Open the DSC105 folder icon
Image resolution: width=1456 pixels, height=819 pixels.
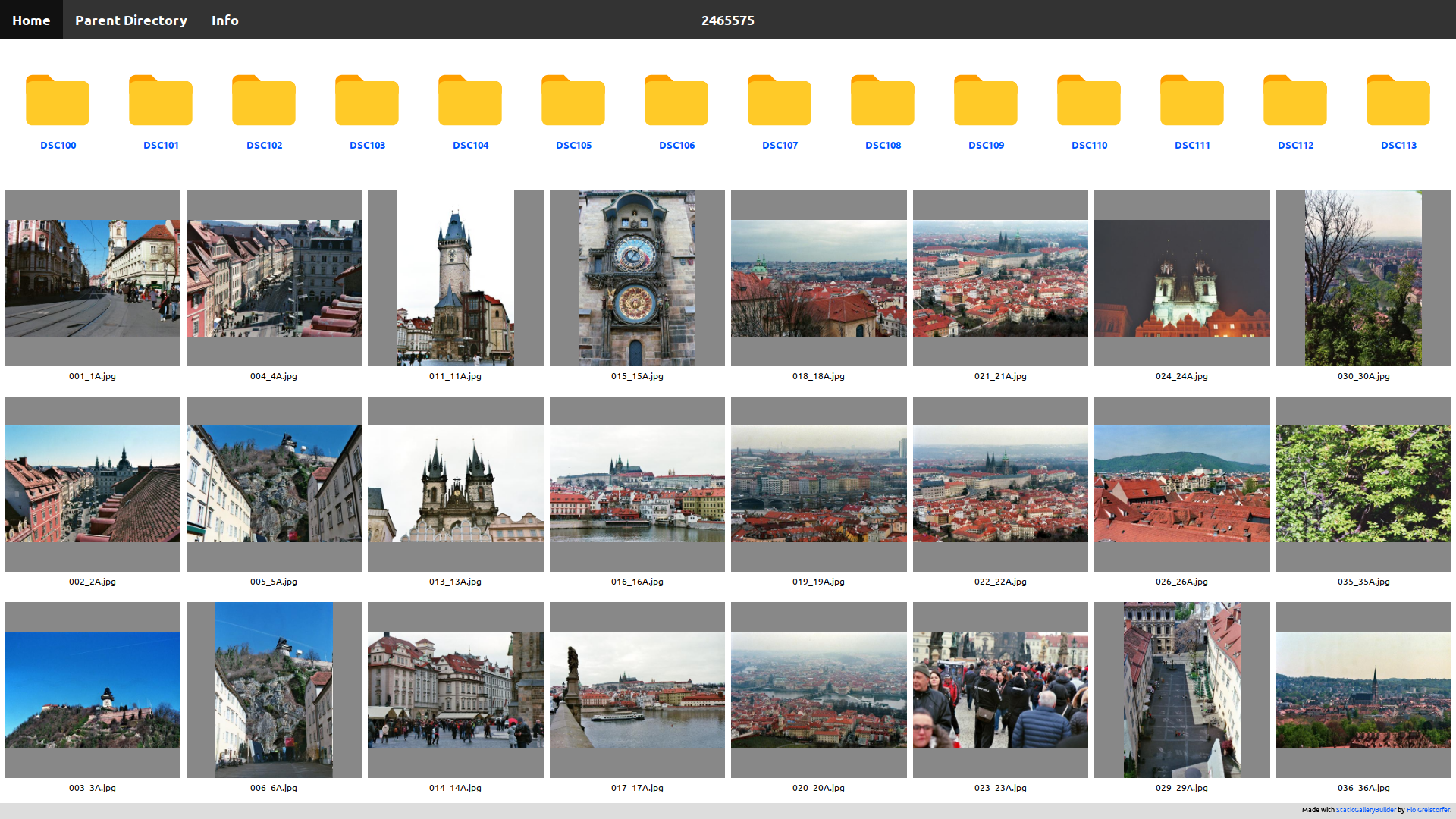(573, 99)
